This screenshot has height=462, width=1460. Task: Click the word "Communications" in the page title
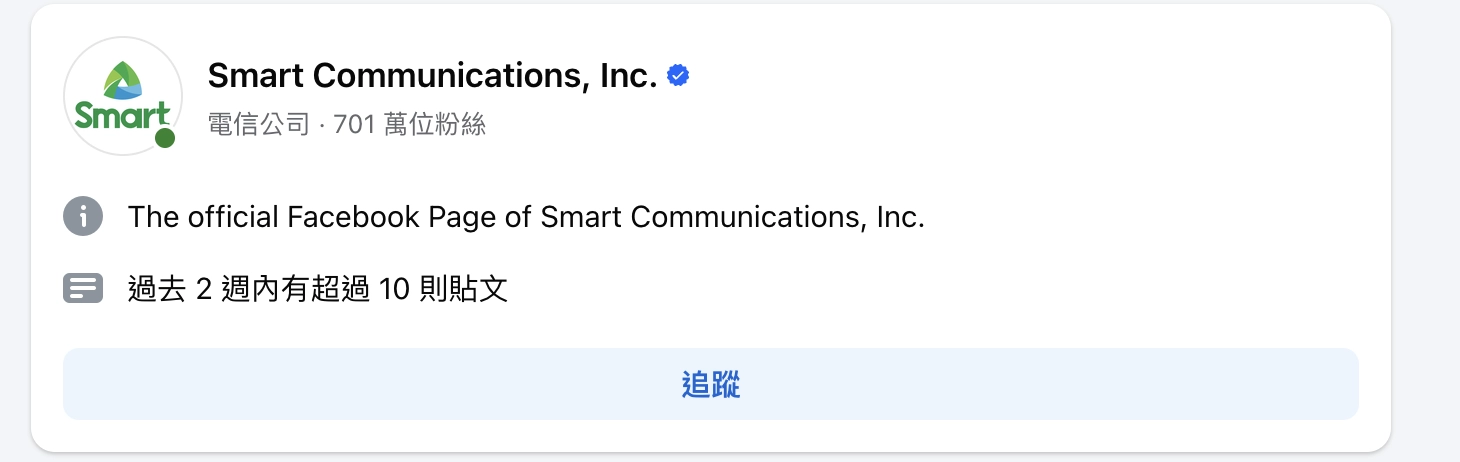click(x=443, y=76)
